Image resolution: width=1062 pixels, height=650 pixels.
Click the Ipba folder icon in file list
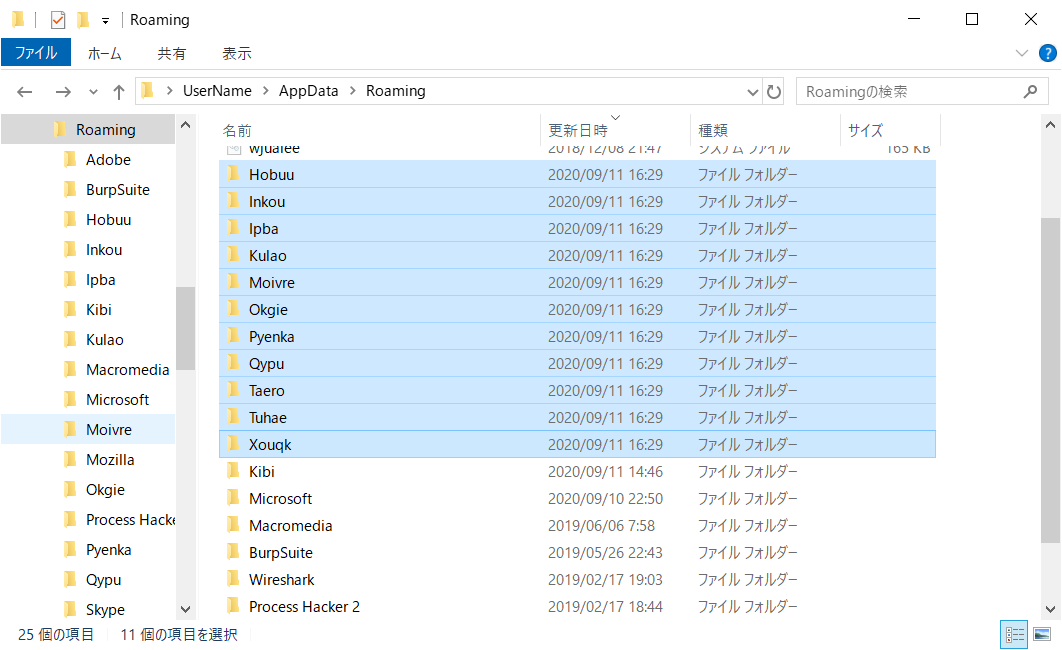pos(233,228)
